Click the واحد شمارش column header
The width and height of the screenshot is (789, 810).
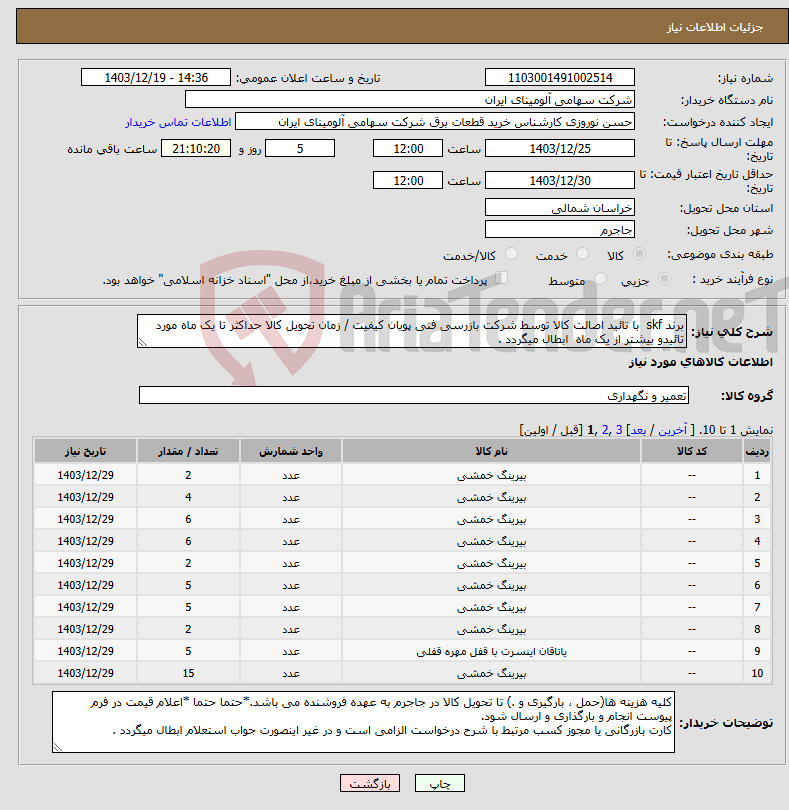(x=291, y=451)
